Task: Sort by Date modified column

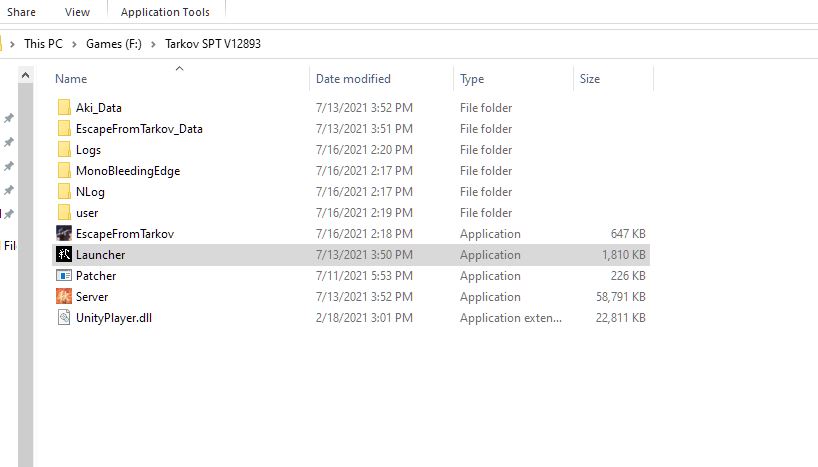Action: tap(353, 79)
